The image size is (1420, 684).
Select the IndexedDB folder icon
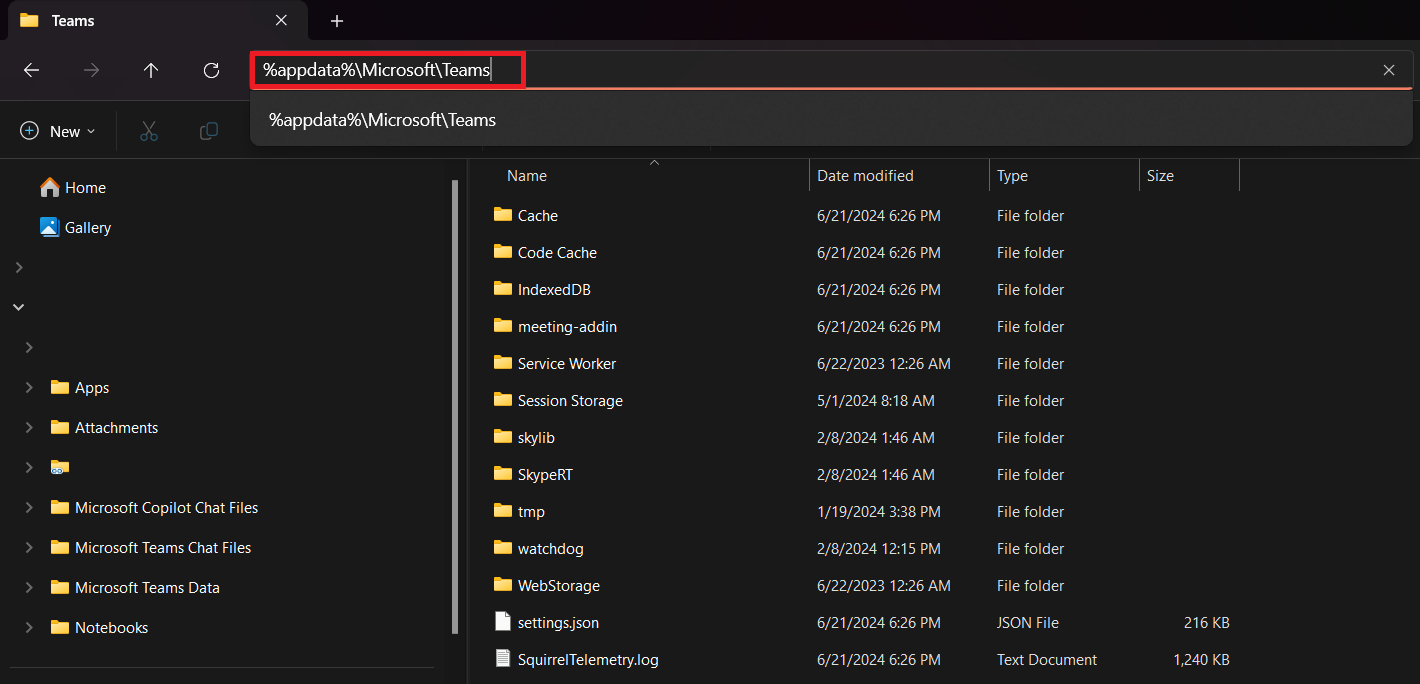point(503,289)
